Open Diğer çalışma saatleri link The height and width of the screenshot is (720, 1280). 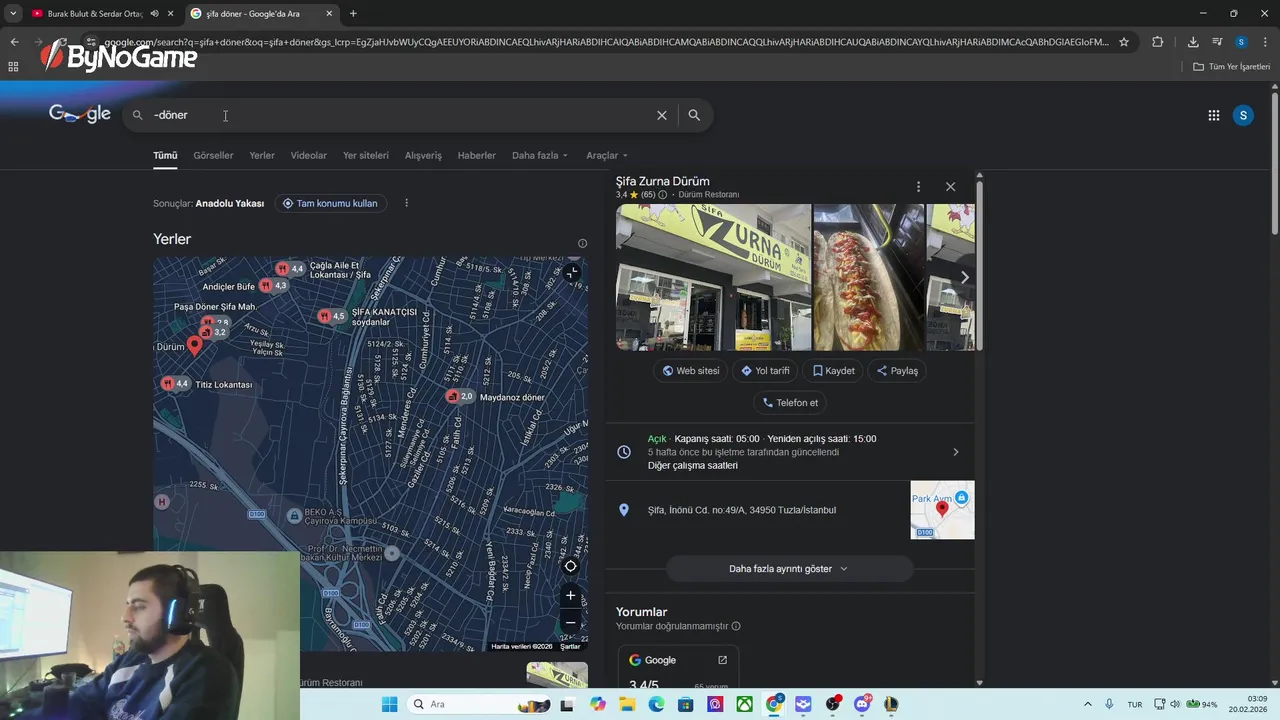coord(693,466)
